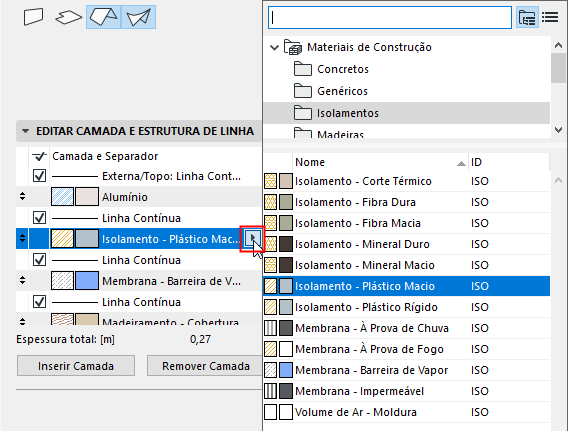Click reorder handle of Membrana layer
The height and width of the screenshot is (431, 568).
coord(22,280)
